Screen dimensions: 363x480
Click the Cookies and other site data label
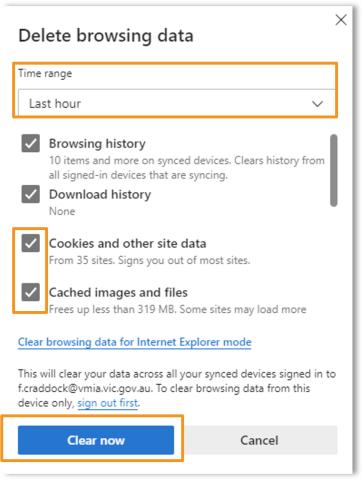[127, 243]
